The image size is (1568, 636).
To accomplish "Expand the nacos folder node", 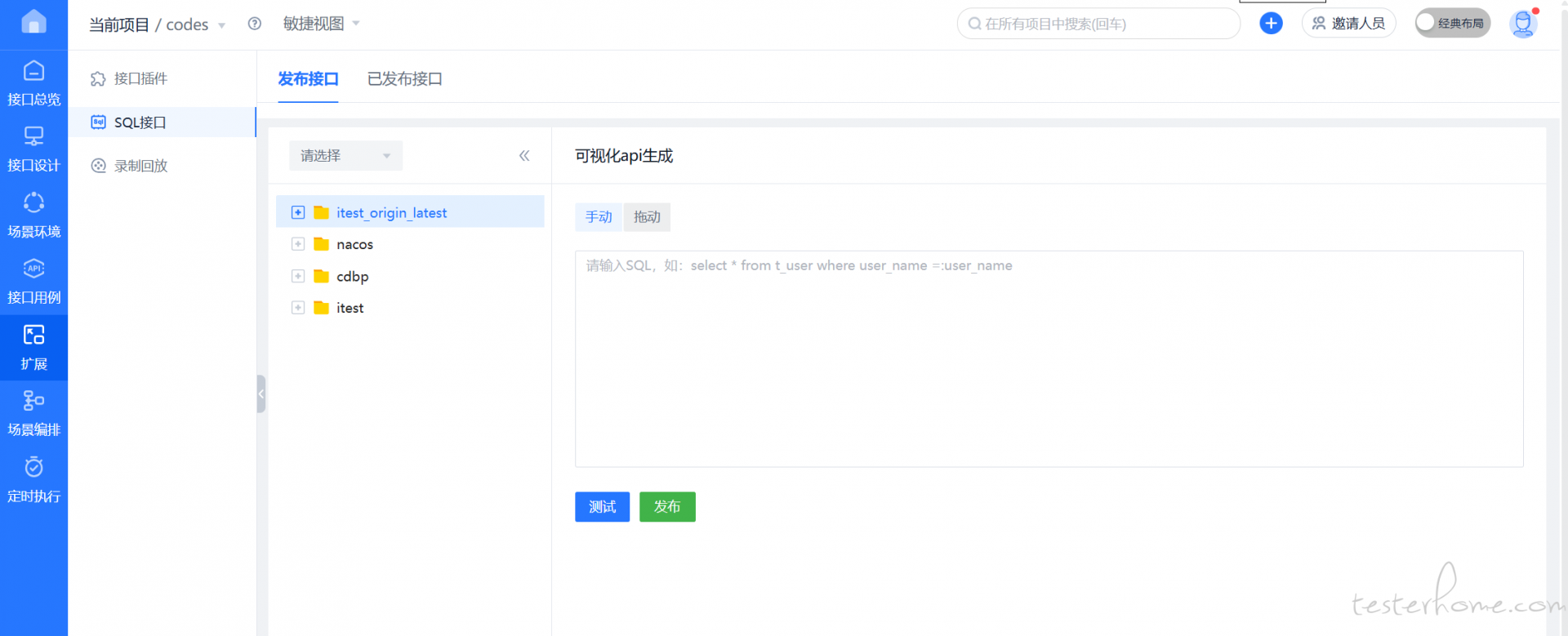I will pyautogui.click(x=298, y=244).
